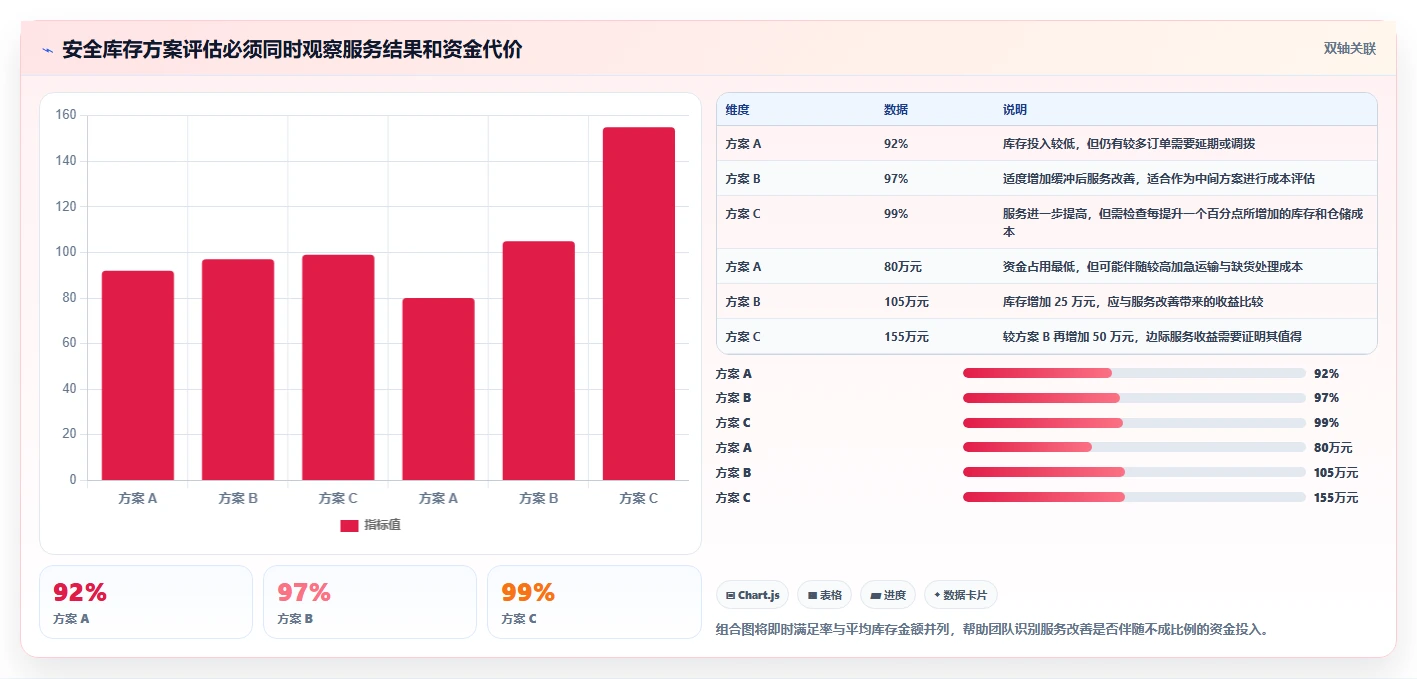Click the 数据 table column header
This screenshot has height=679, width=1417.
coord(896,110)
